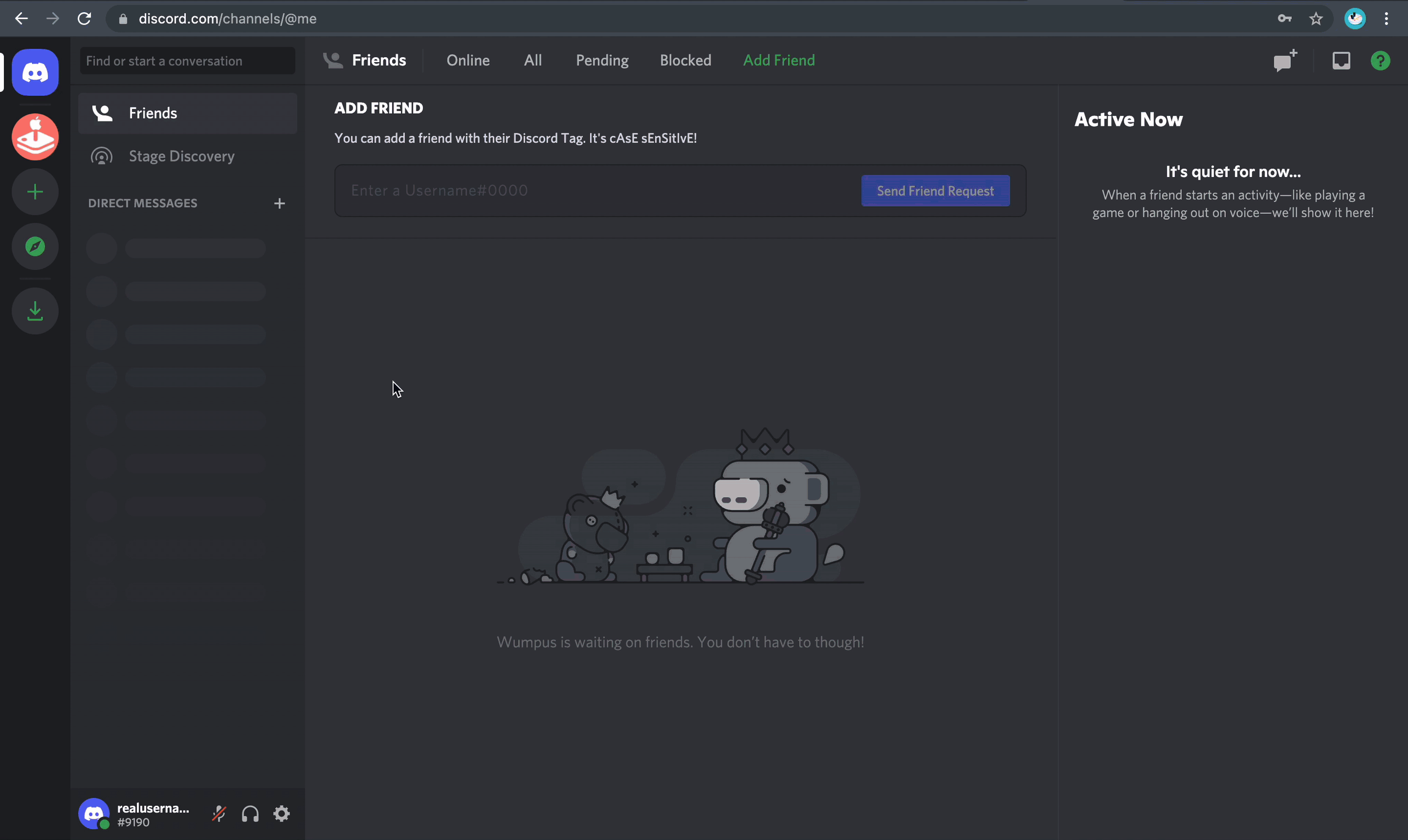The image size is (1408, 840).
Task: Open Stage Discovery in the sidebar
Action: [x=188, y=156]
